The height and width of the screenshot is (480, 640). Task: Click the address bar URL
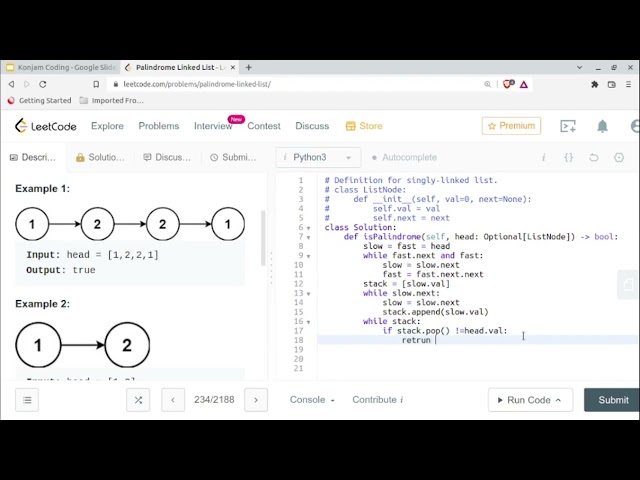197,84
